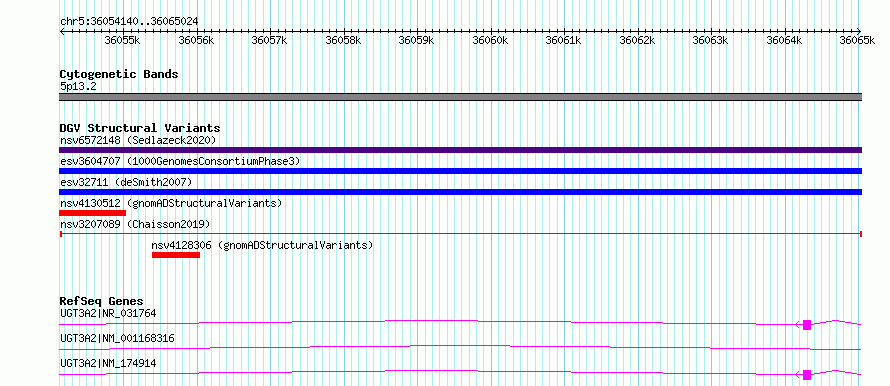Click the 36064k ruler tick label
890x386 pixels.
tap(785, 40)
